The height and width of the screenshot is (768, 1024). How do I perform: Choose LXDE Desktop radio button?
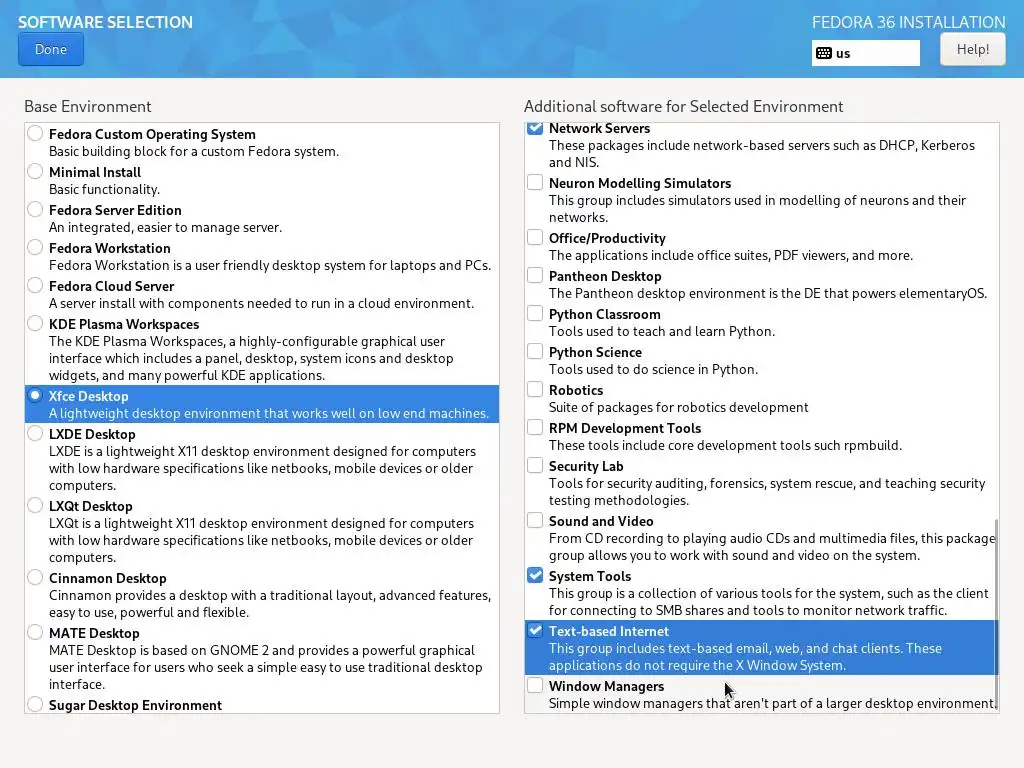(x=35, y=433)
